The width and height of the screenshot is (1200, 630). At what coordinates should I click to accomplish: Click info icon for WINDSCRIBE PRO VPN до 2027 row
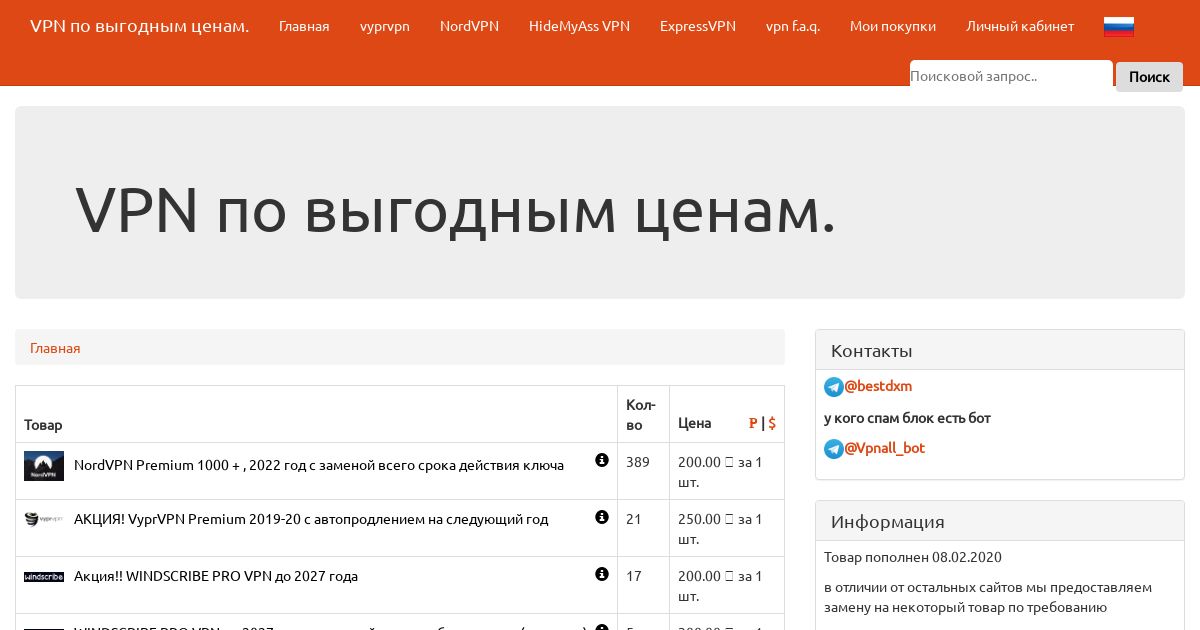pyautogui.click(x=602, y=574)
